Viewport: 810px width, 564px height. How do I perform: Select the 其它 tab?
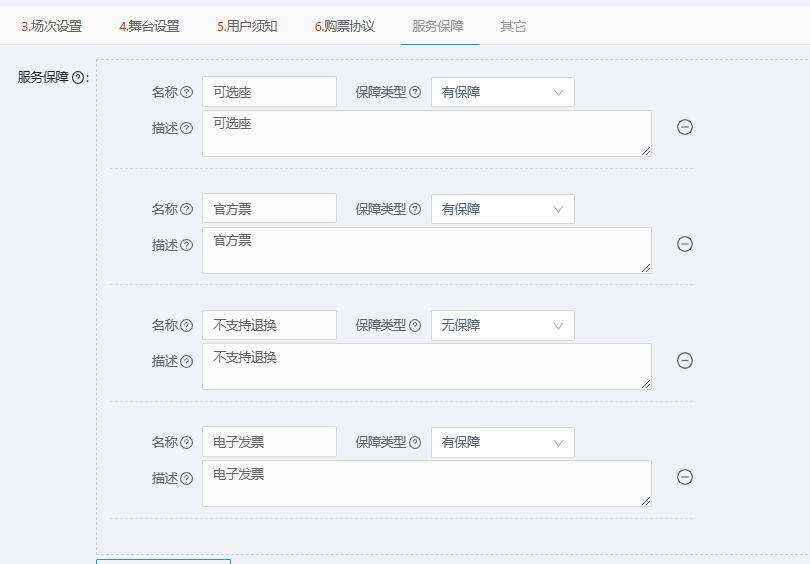[513, 26]
